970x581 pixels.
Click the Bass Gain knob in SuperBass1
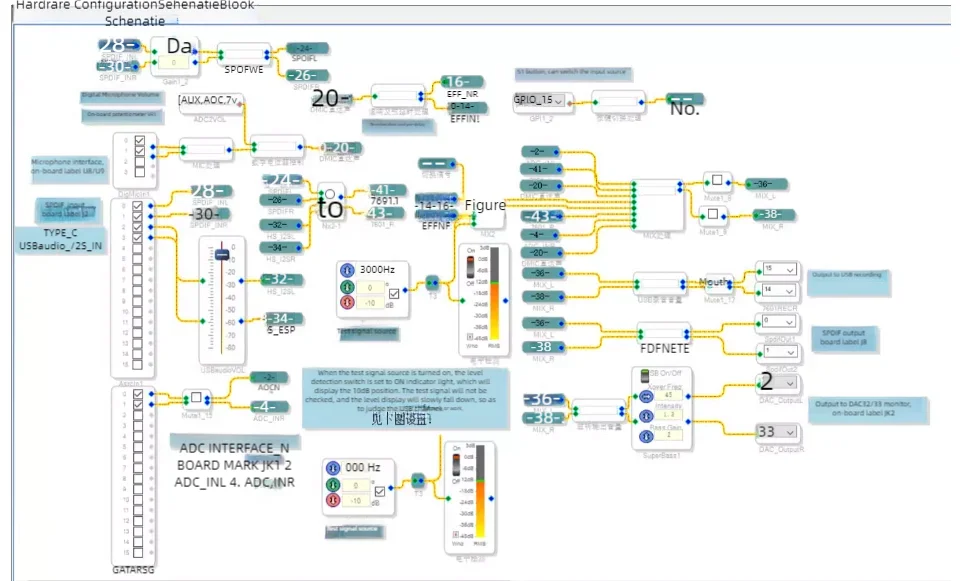(x=646, y=436)
